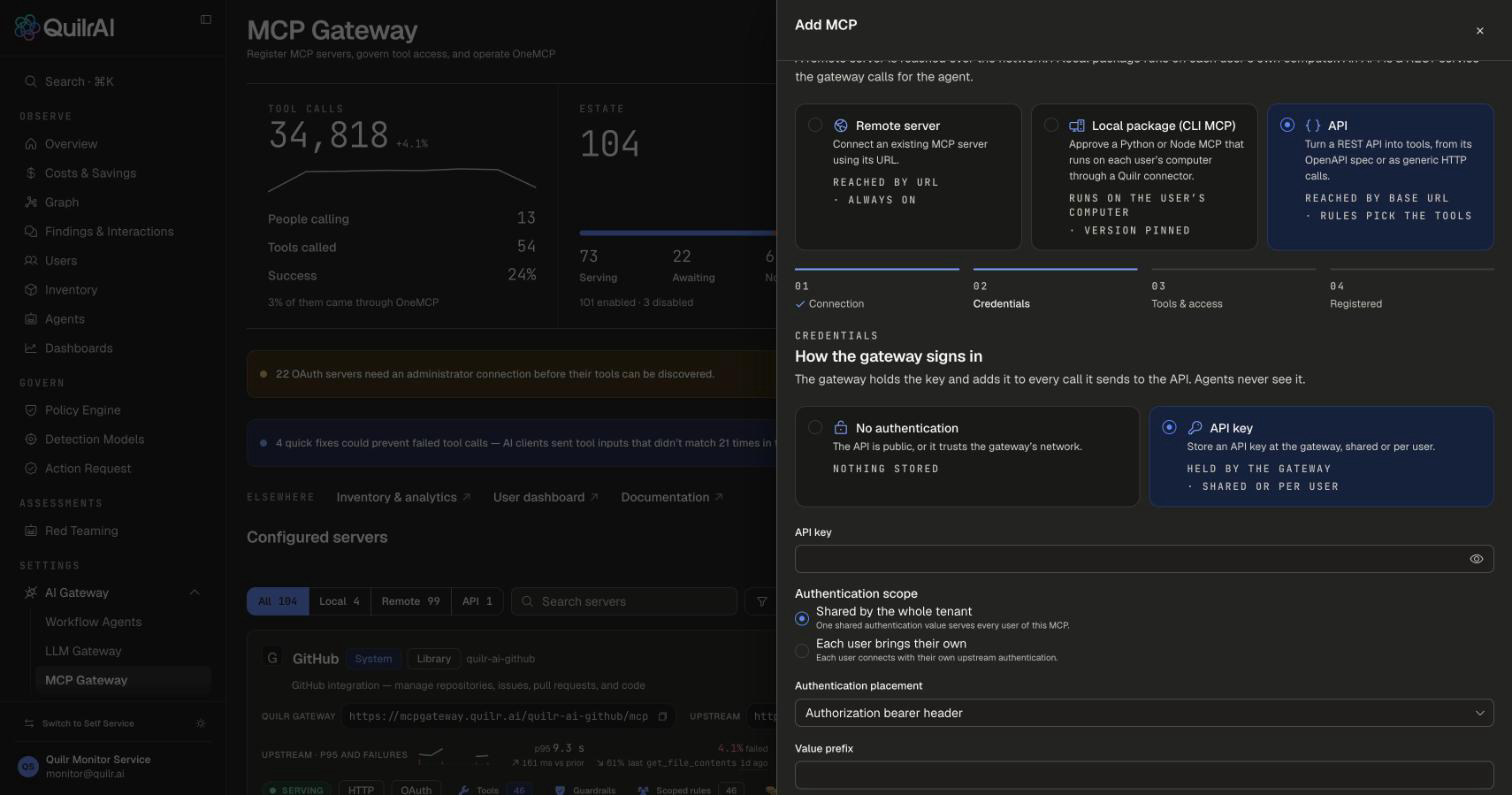Screen dimensions: 1512x795
Task: Click the Search servers field
Action: click(625, 601)
